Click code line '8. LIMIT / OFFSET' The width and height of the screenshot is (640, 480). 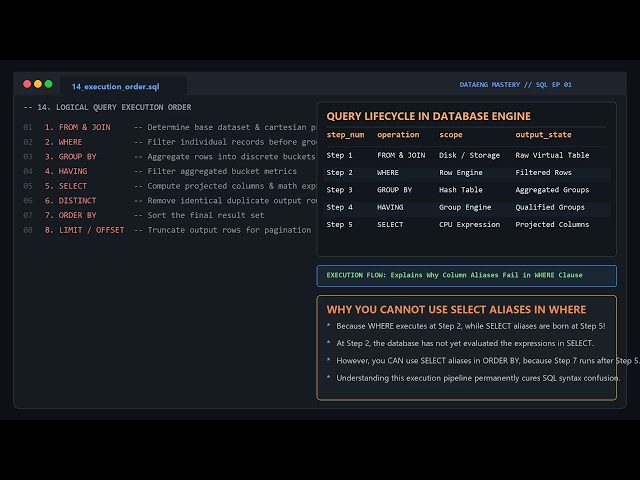click(x=84, y=230)
